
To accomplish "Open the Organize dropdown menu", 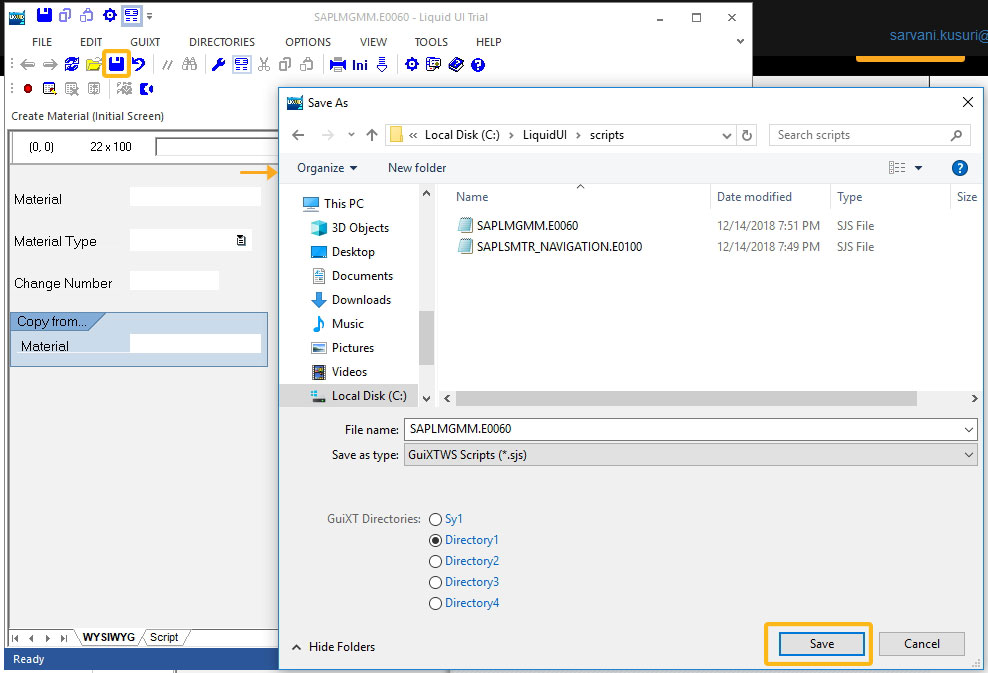I will (327, 168).
